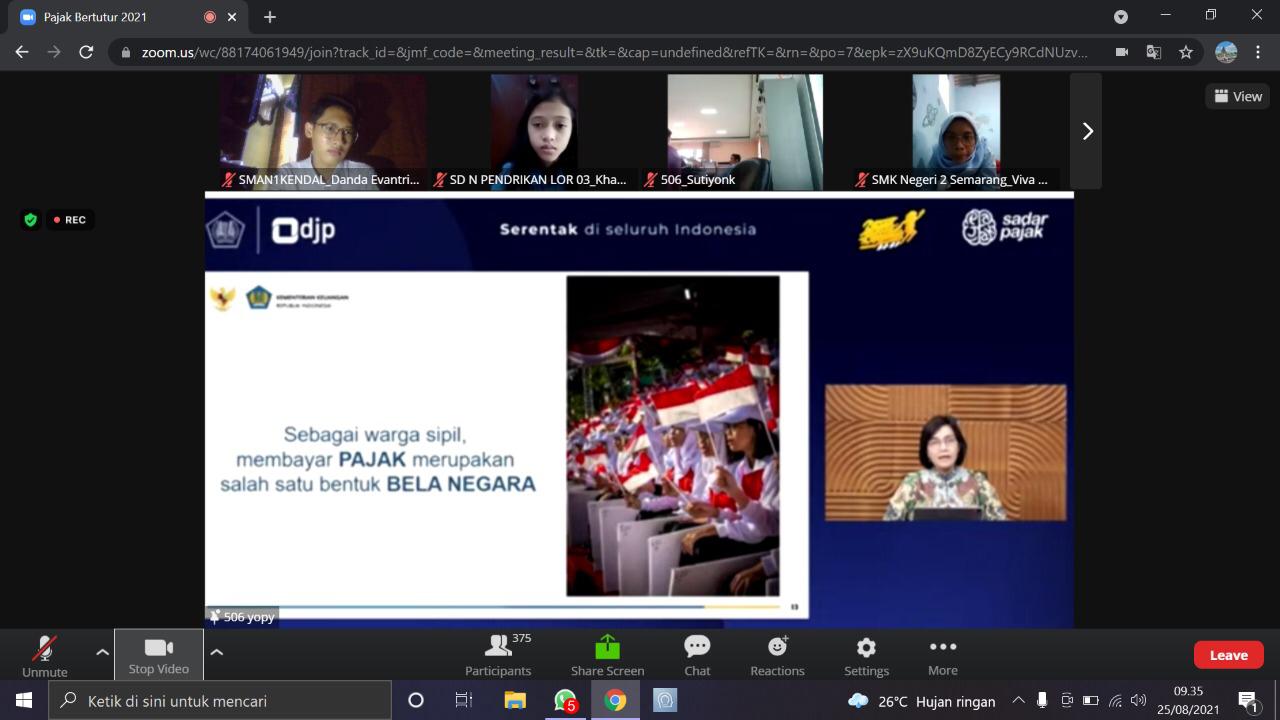
Task: Click the Windows taskbar search box
Action: tap(220, 701)
